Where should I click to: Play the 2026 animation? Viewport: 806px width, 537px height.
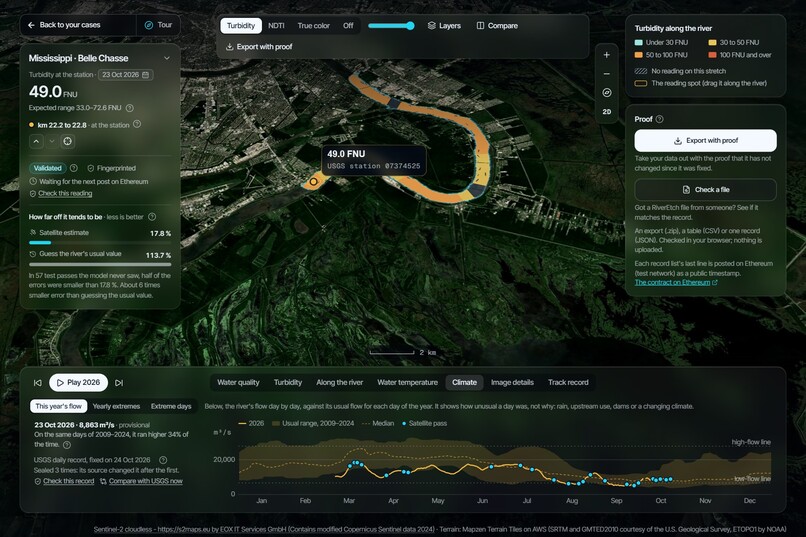click(x=78, y=383)
